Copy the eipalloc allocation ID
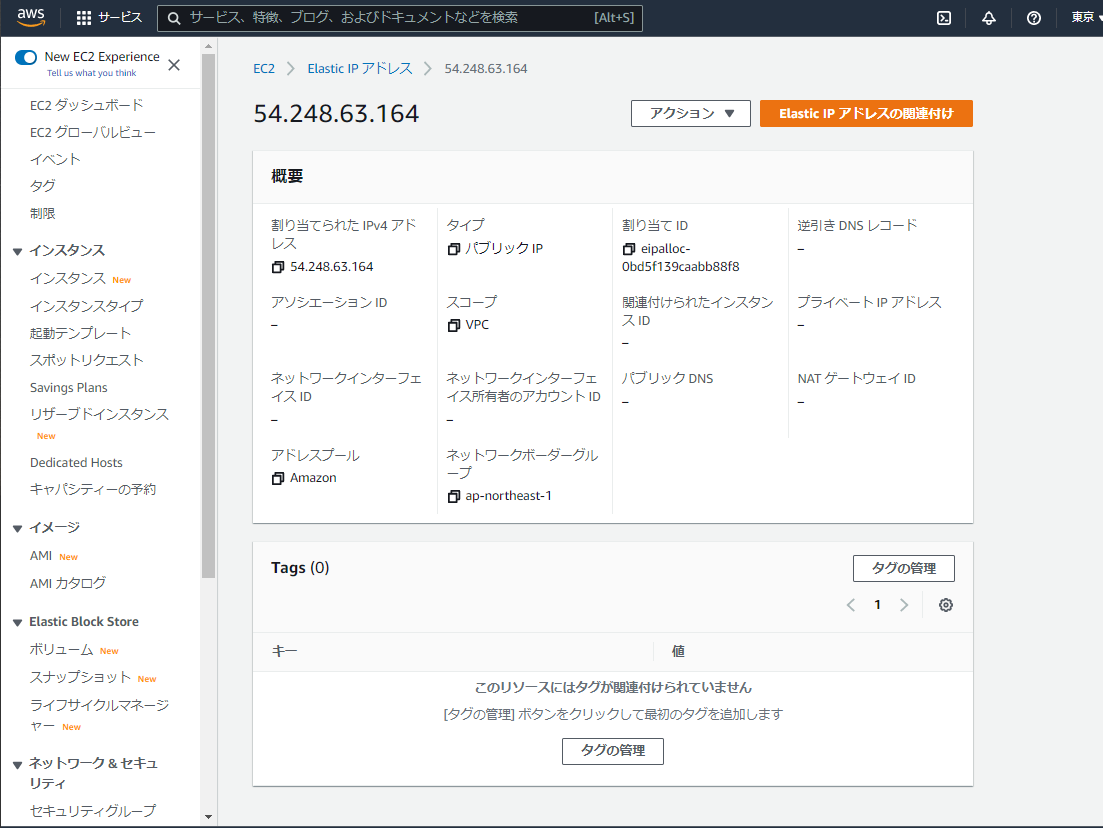The width and height of the screenshot is (1103, 828). (629, 249)
